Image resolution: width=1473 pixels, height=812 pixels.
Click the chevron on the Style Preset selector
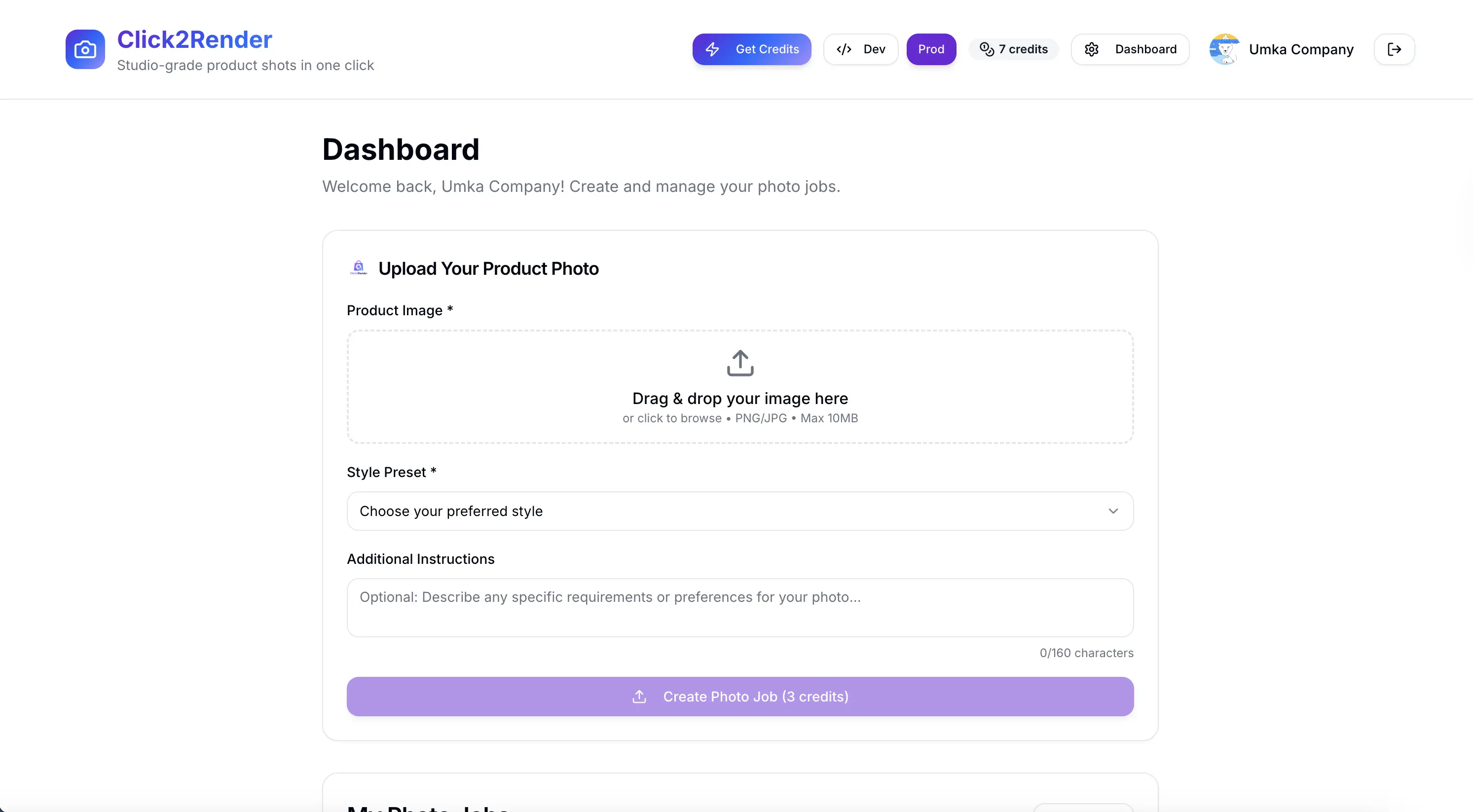[x=1114, y=511]
